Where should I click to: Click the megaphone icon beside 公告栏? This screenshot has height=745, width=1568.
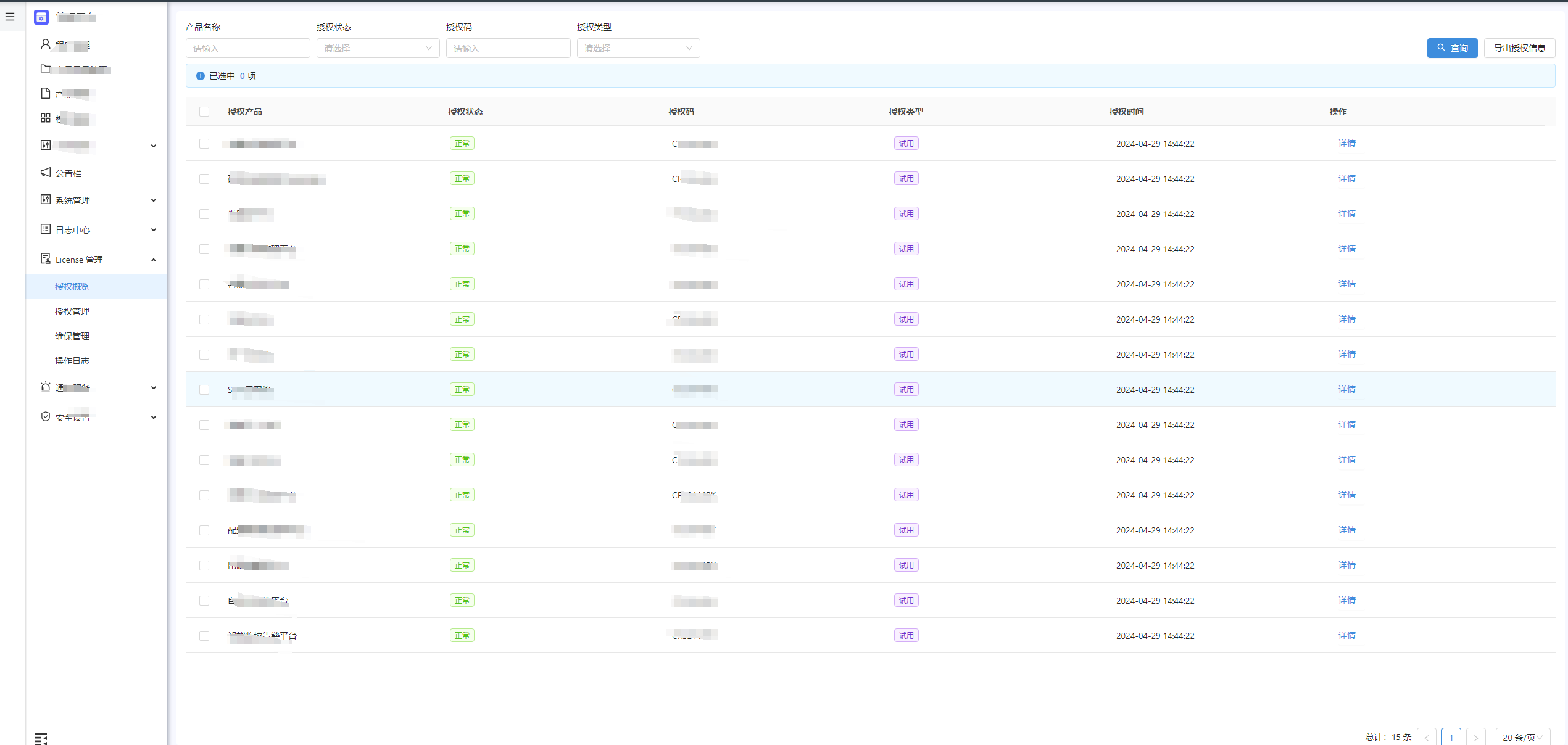(46, 172)
